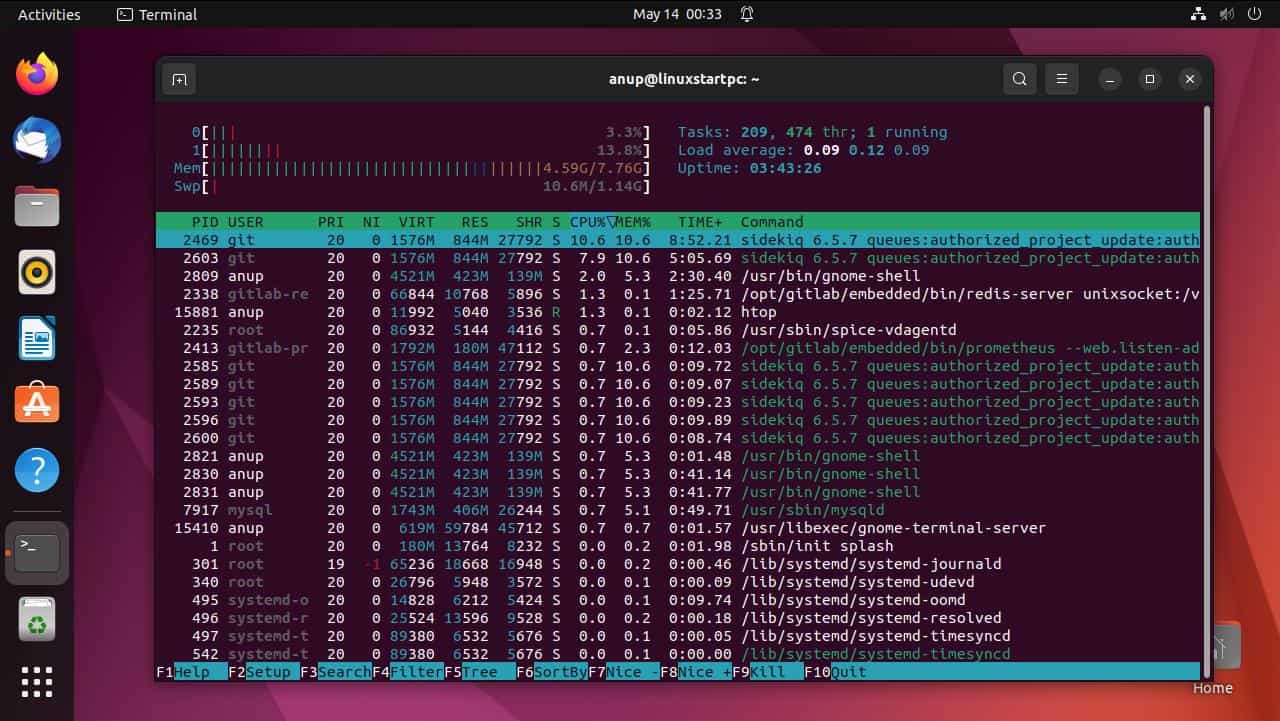Viewport: 1280px width, 721px height.
Task: Click F8 Nice + in htop footer
Action: point(696,672)
